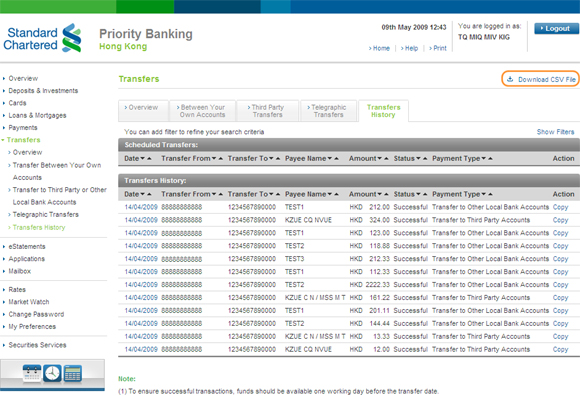The height and width of the screenshot is (396, 580).
Task: Open the date link for HKD 118.88 transfer
Action: pos(141,246)
